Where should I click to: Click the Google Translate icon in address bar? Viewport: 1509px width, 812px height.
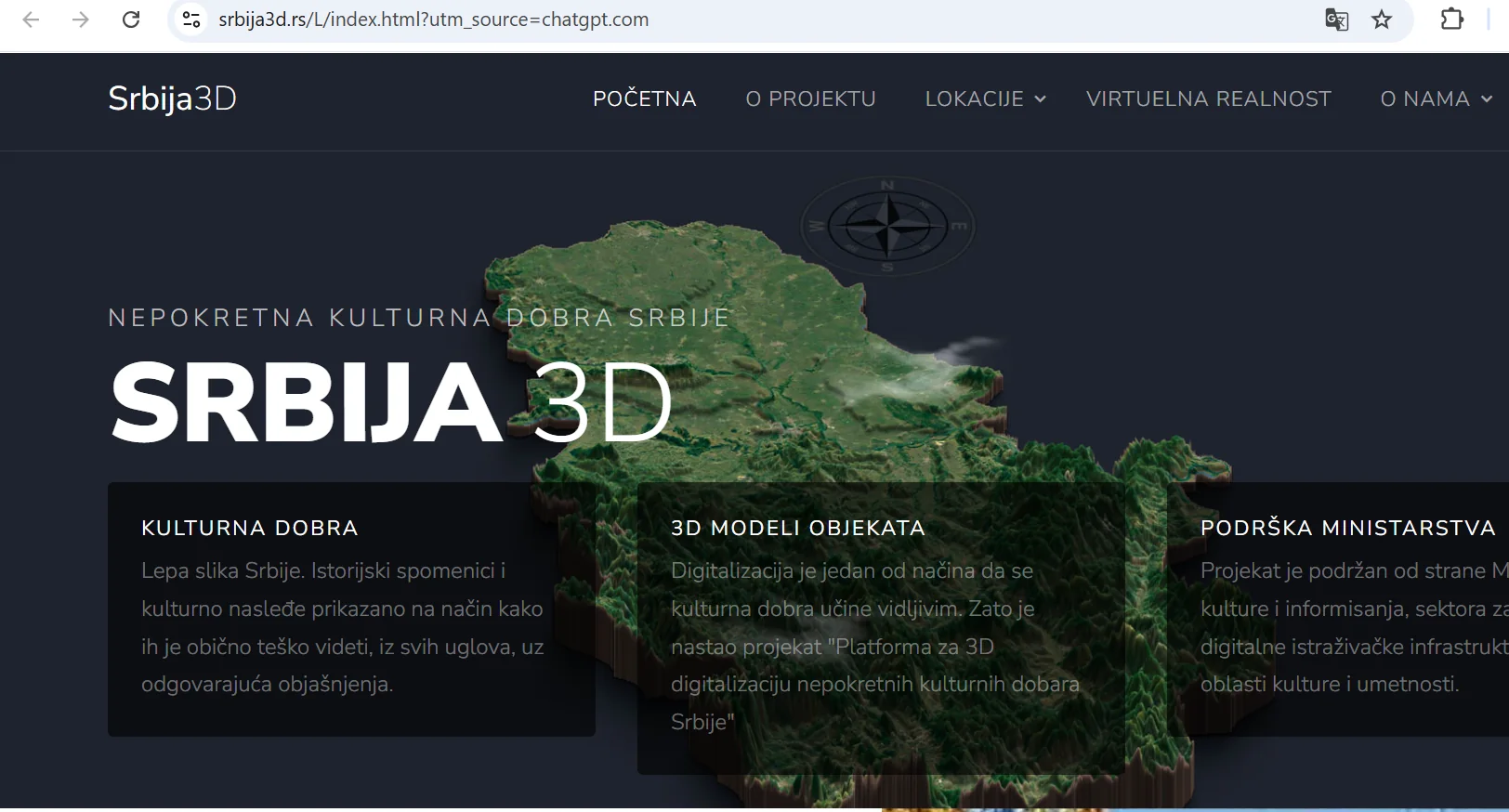1336,20
